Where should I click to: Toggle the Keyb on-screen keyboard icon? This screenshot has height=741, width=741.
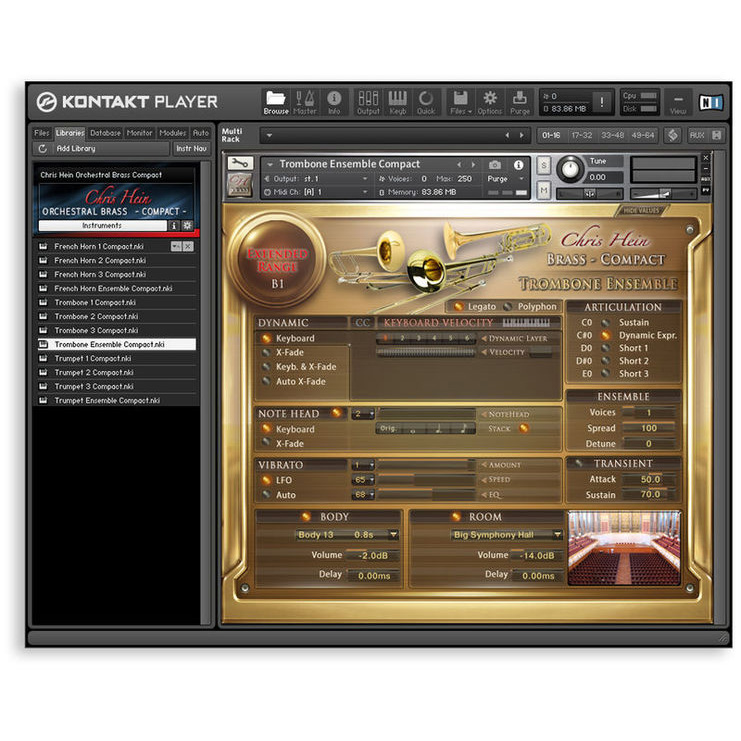[397, 102]
